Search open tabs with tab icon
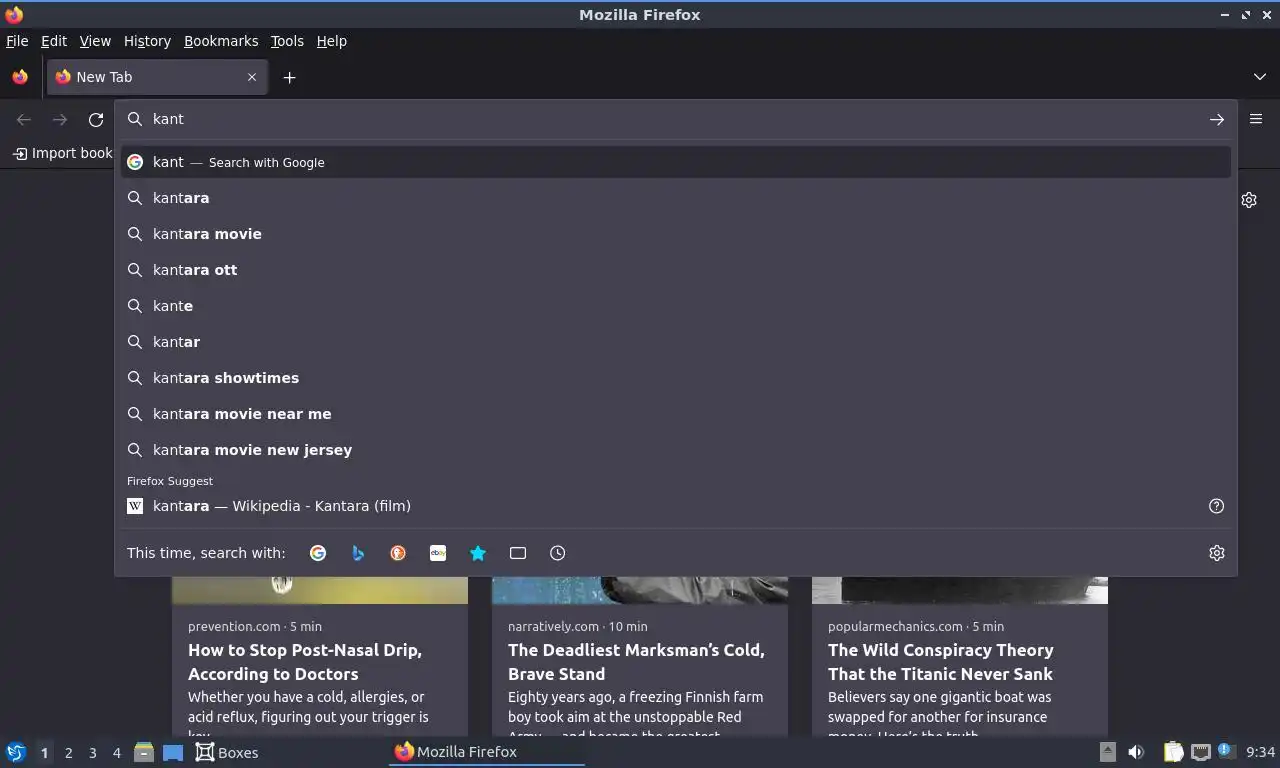This screenshot has height=768, width=1280. [x=518, y=553]
